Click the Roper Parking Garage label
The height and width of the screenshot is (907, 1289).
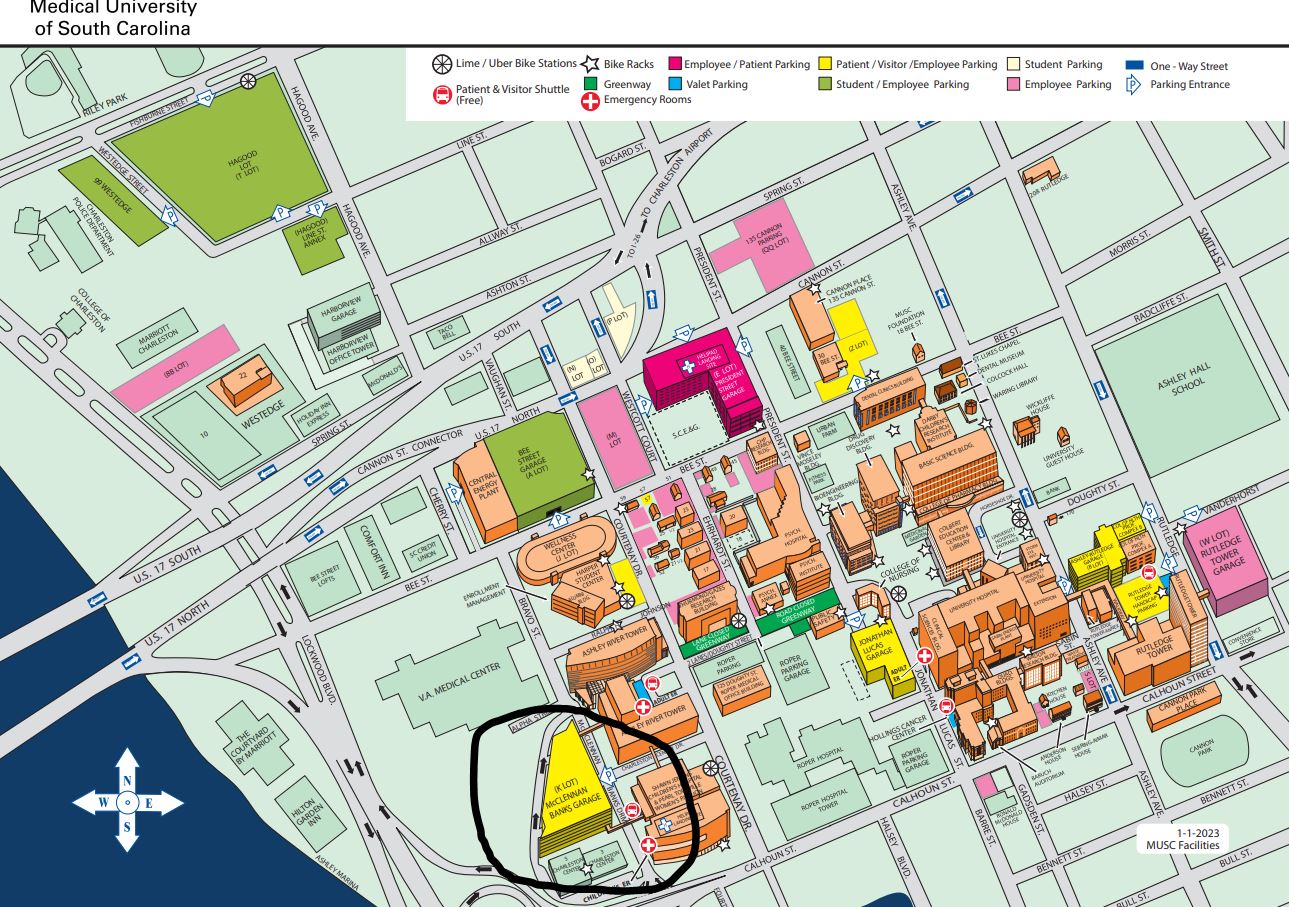(x=796, y=667)
